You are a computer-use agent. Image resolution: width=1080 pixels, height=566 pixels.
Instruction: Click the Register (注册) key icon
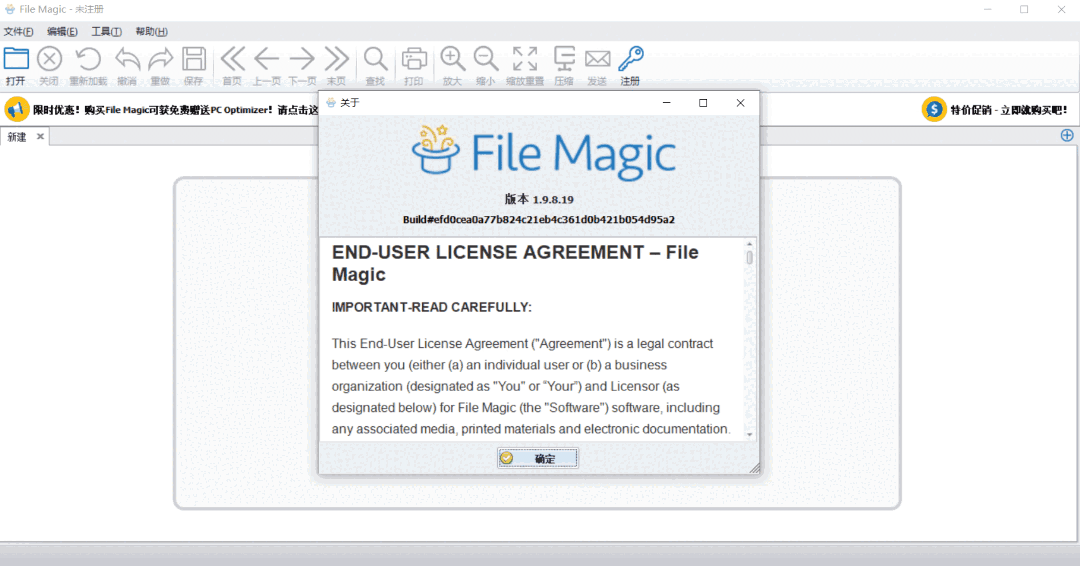coord(630,59)
